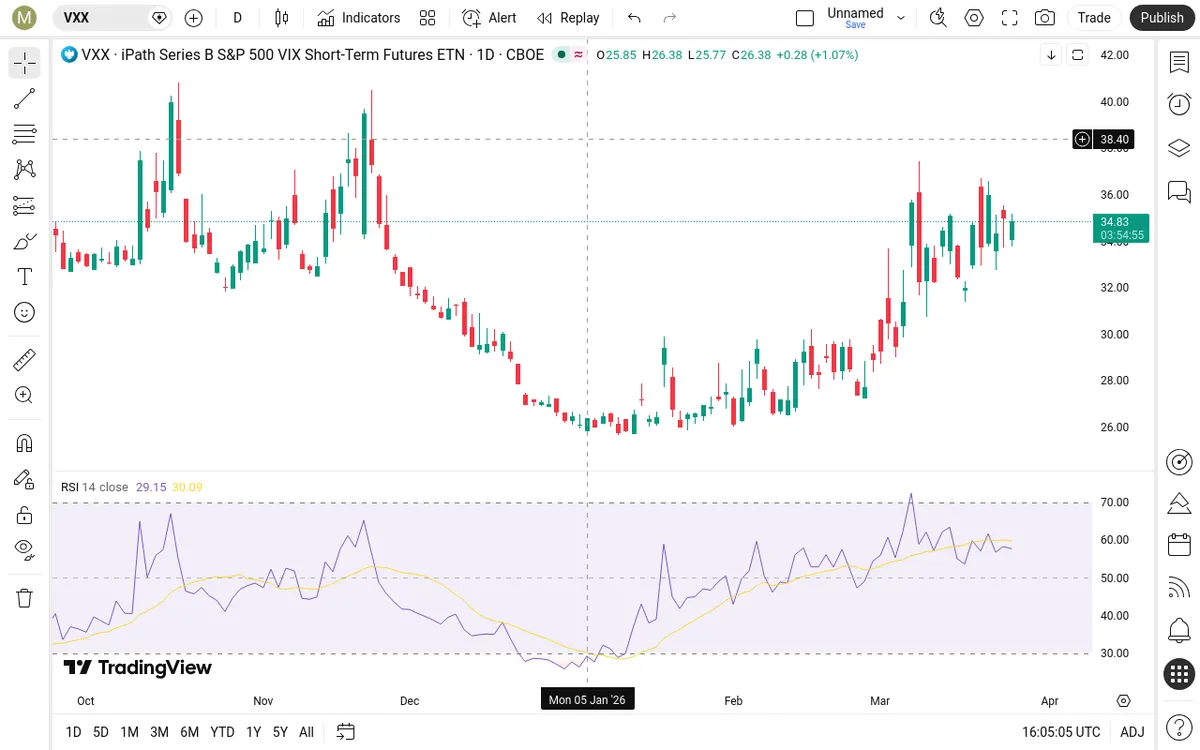
Task: Click the Publish button
Action: [1162, 18]
